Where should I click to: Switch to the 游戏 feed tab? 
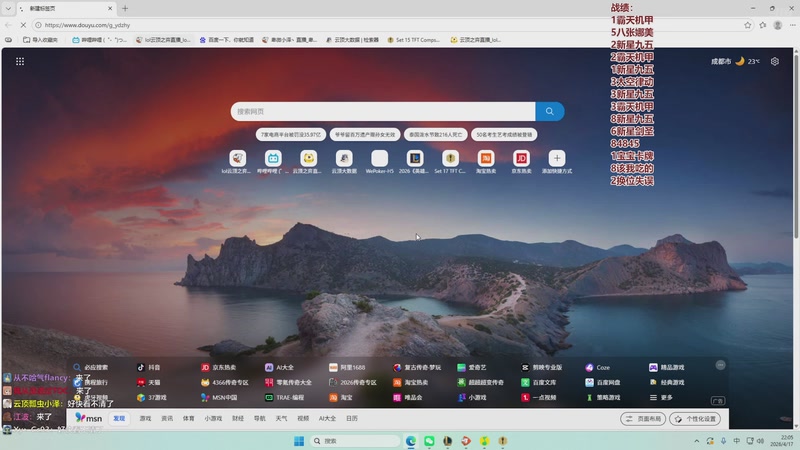coord(145,418)
